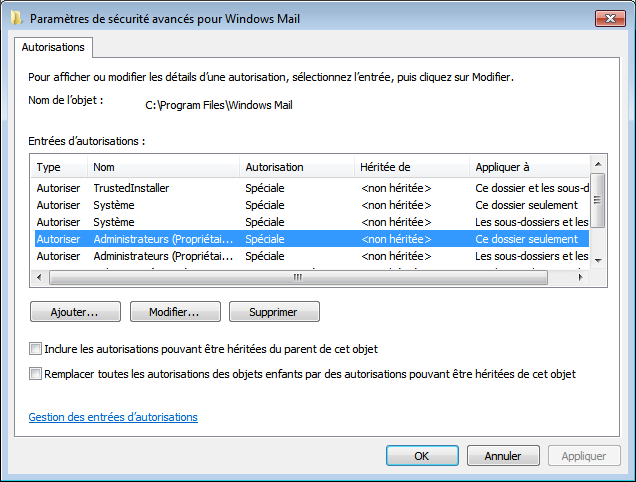Click the Supprimer button
The height and width of the screenshot is (482, 636).
coord(274,312)
